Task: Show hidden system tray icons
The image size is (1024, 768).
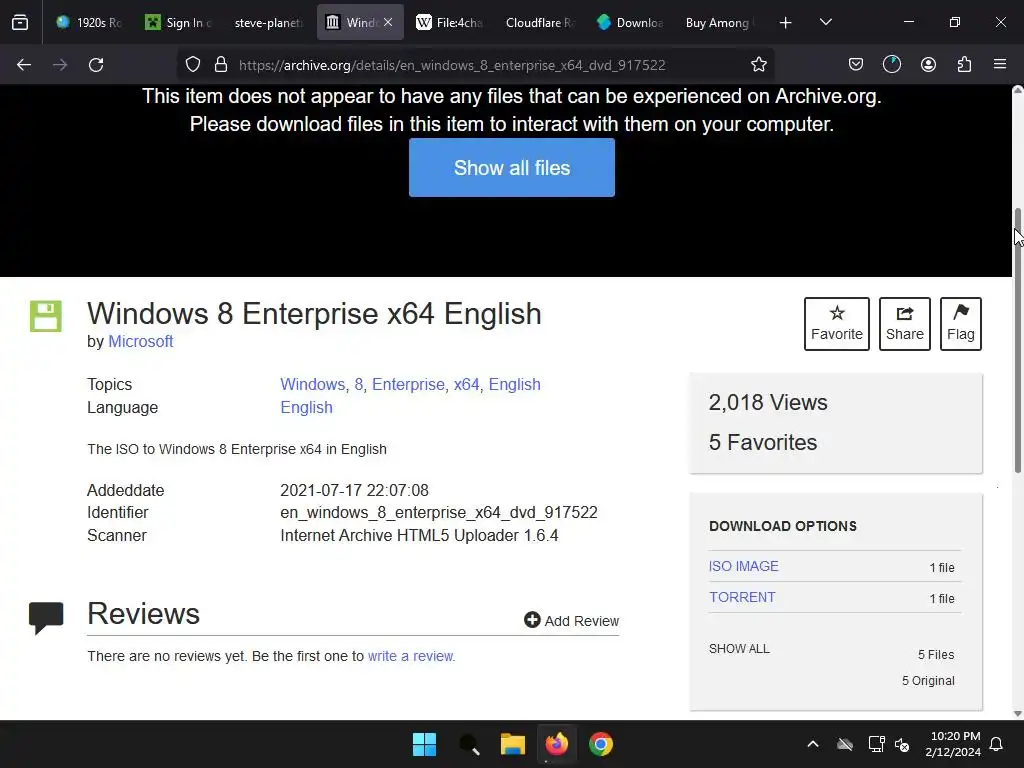Action: click(813, 744)
